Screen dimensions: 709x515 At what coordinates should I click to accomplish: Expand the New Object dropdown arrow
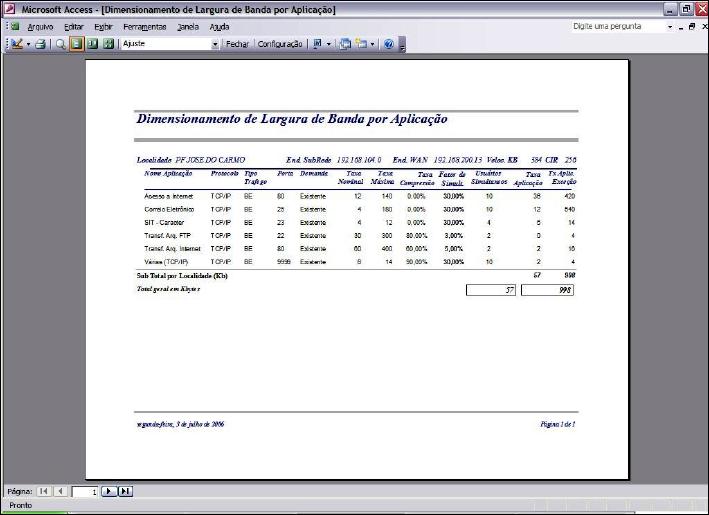point(372,44)
